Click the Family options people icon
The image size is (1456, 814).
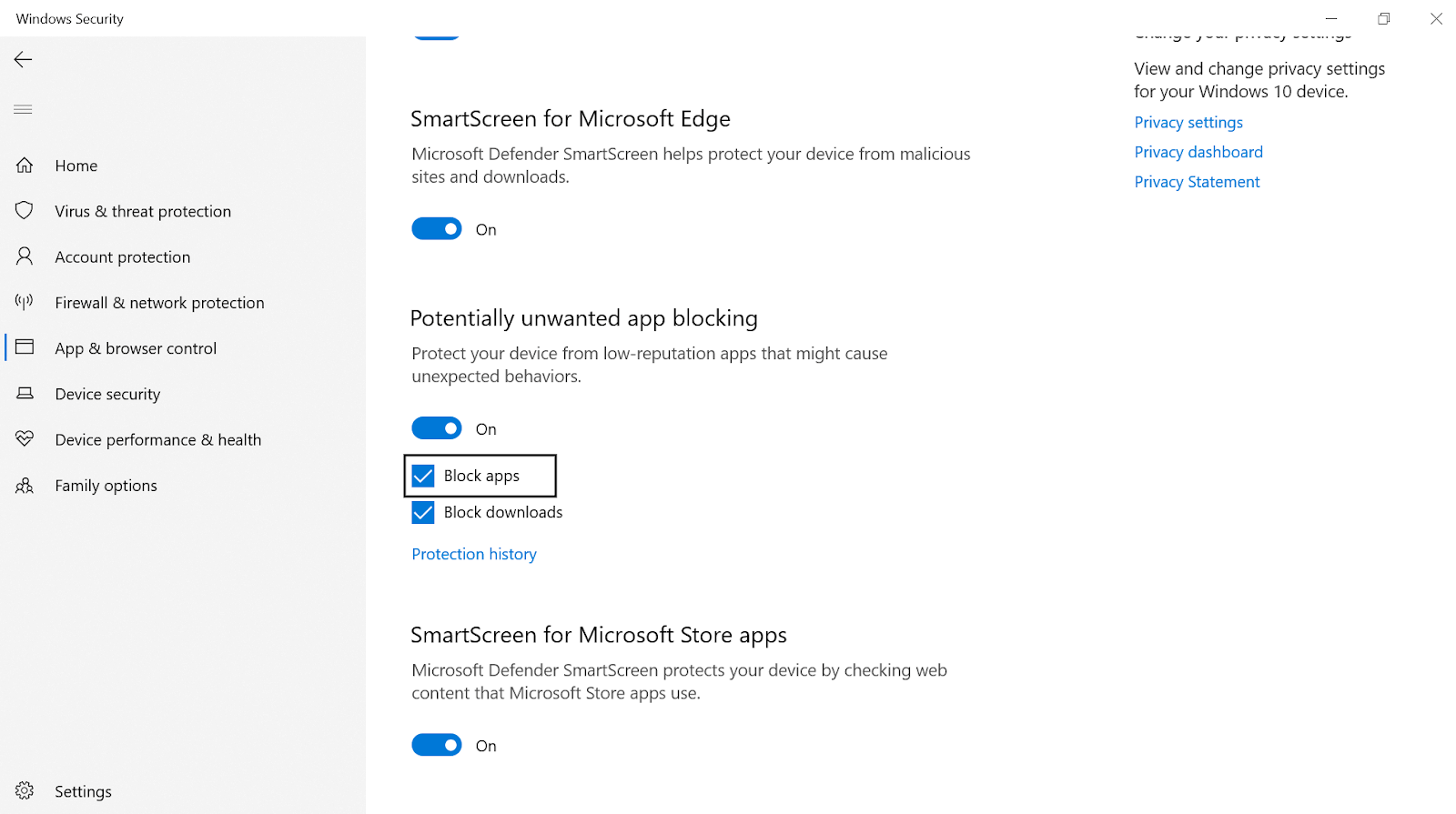coord(25,486)
